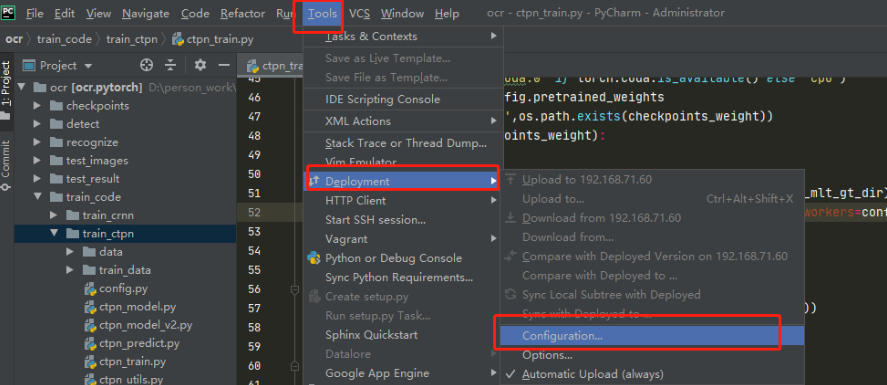Select Options in Deployment submenu

(x=652, y=355)
